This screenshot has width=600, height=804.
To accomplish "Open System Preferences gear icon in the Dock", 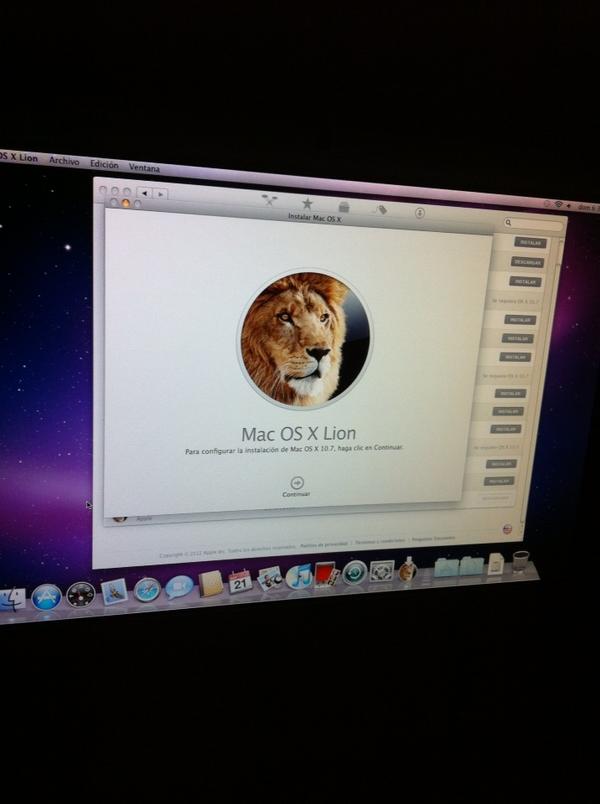I will (382, 570).
